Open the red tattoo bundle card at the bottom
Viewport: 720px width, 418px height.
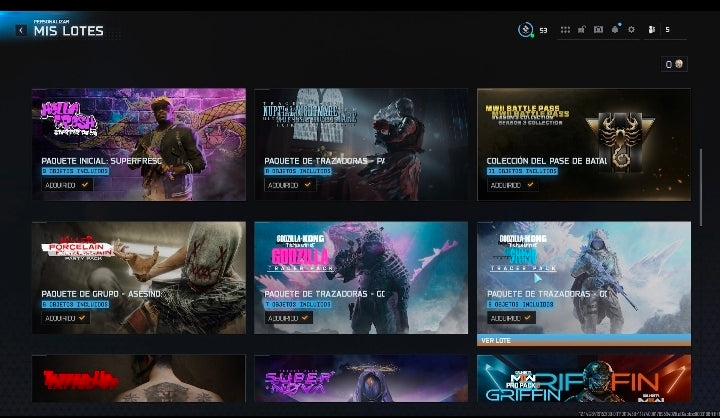click(x=139, y=378)
